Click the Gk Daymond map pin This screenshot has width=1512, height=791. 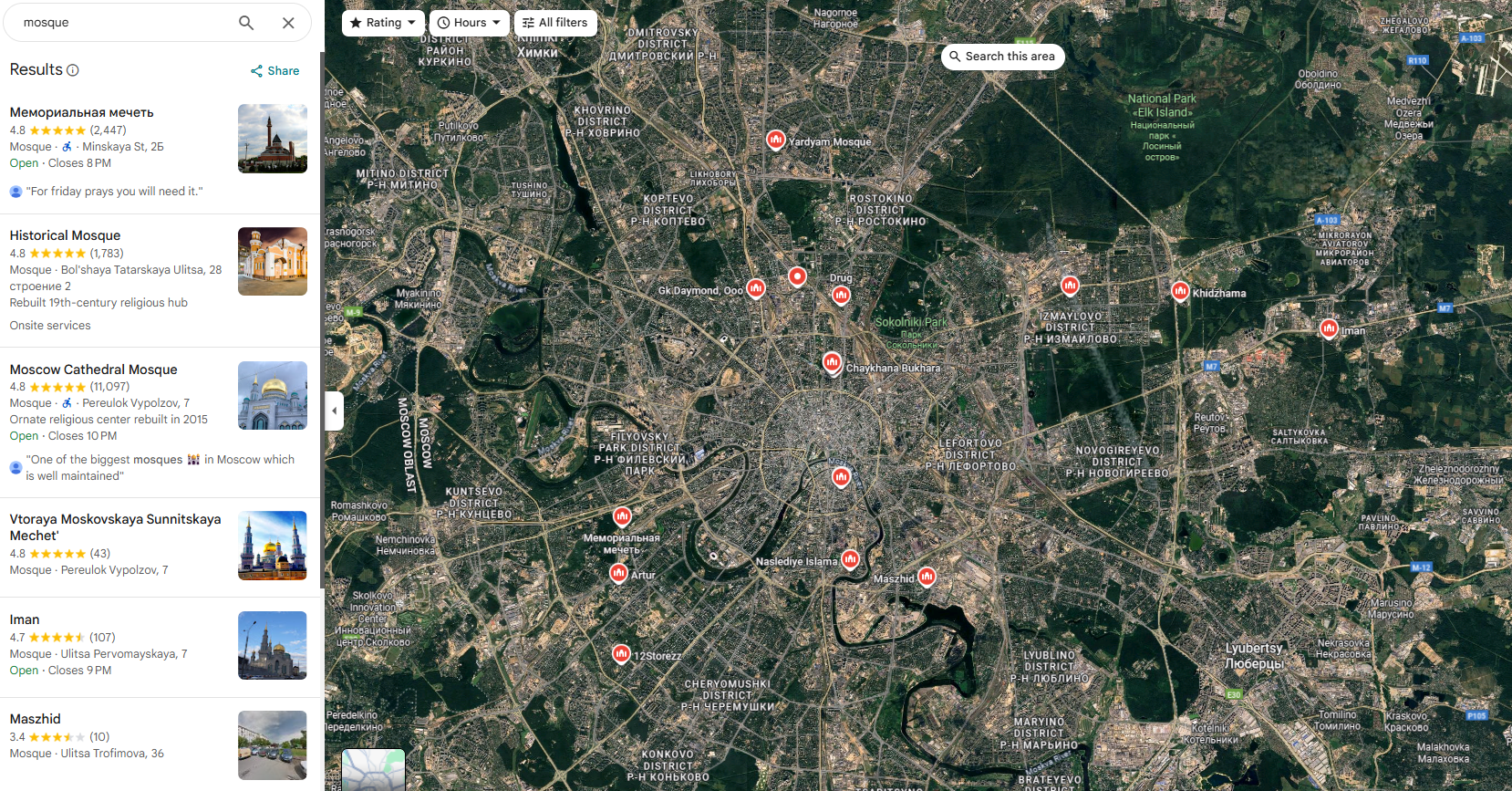(755, 288)
